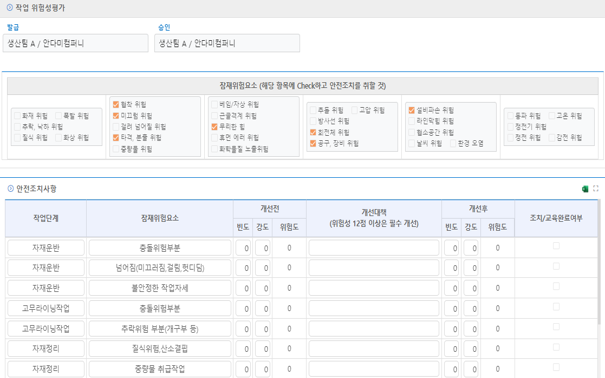Click 개선대책 field in 넘어짐 row
The width and height of the screenshot is (605, 378).
click(x=374, y=268)
